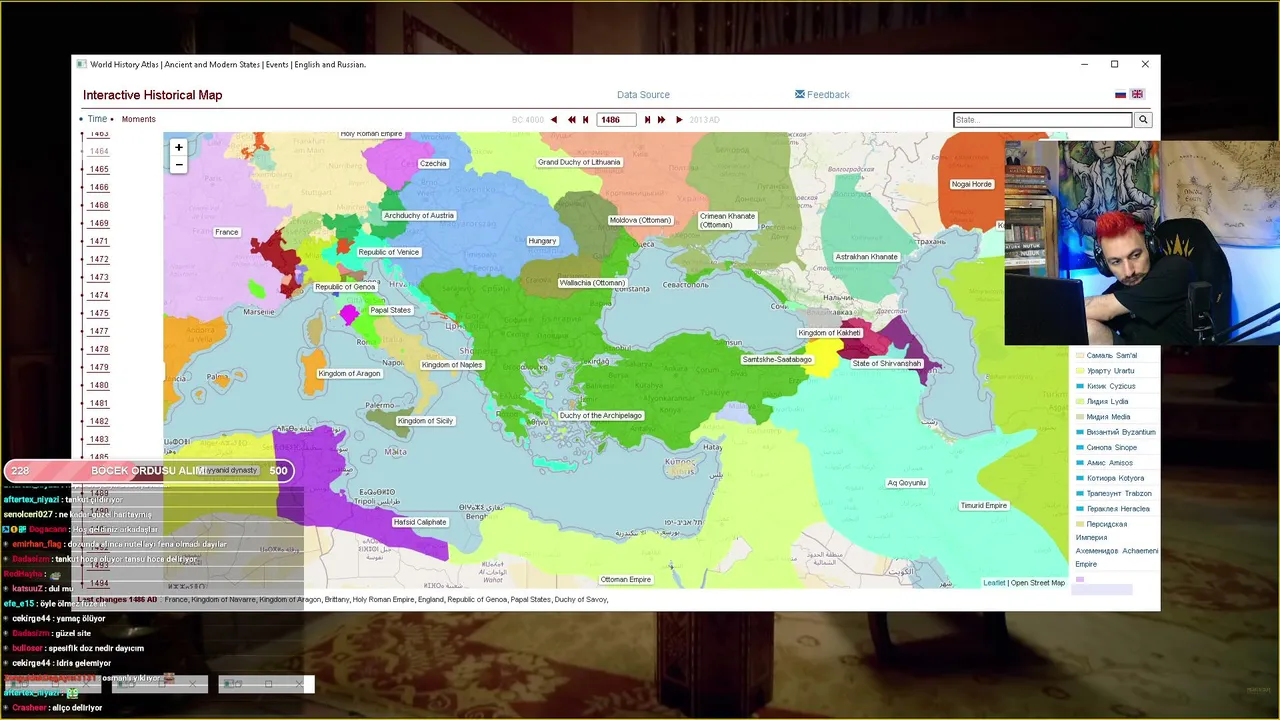
Task: Jump to latest date 2013 AD arrow
Action: tap(680, 120)
